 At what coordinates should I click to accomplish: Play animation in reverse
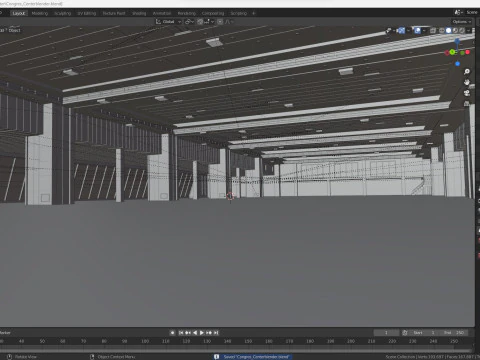(x=195, y=333)
